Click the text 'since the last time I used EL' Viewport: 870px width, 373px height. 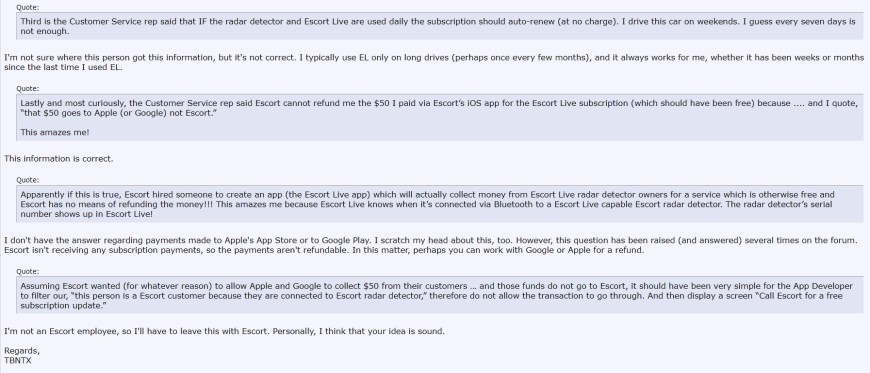pyautogui.click(x=62, y=68)
